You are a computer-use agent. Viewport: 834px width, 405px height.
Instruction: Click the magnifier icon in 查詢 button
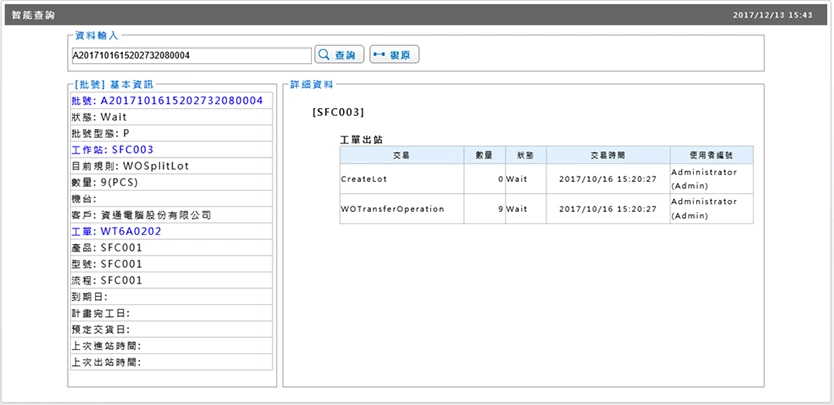coord(324,54)
